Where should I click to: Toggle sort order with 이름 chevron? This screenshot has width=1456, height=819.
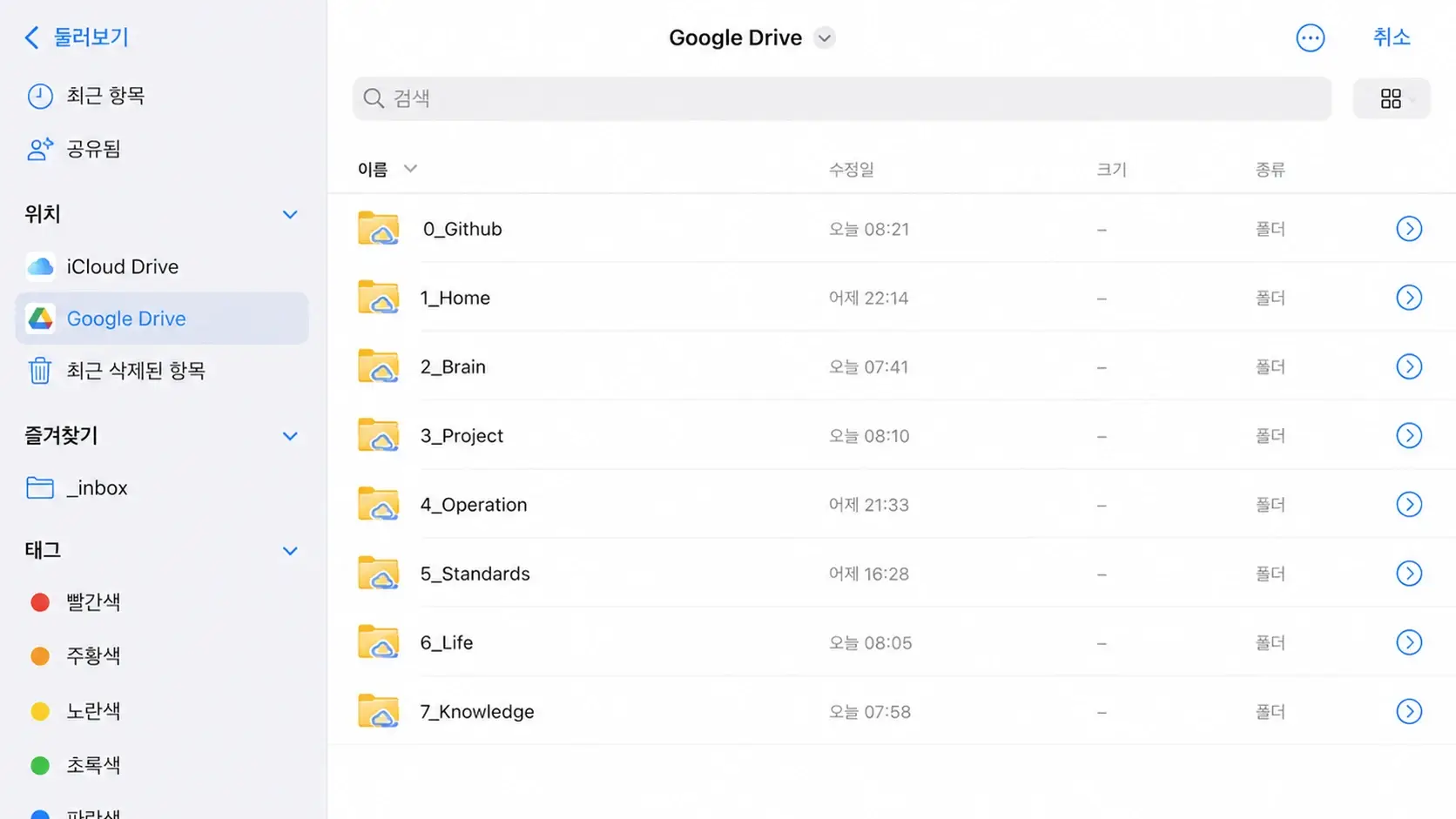click(x=410, y=169)
